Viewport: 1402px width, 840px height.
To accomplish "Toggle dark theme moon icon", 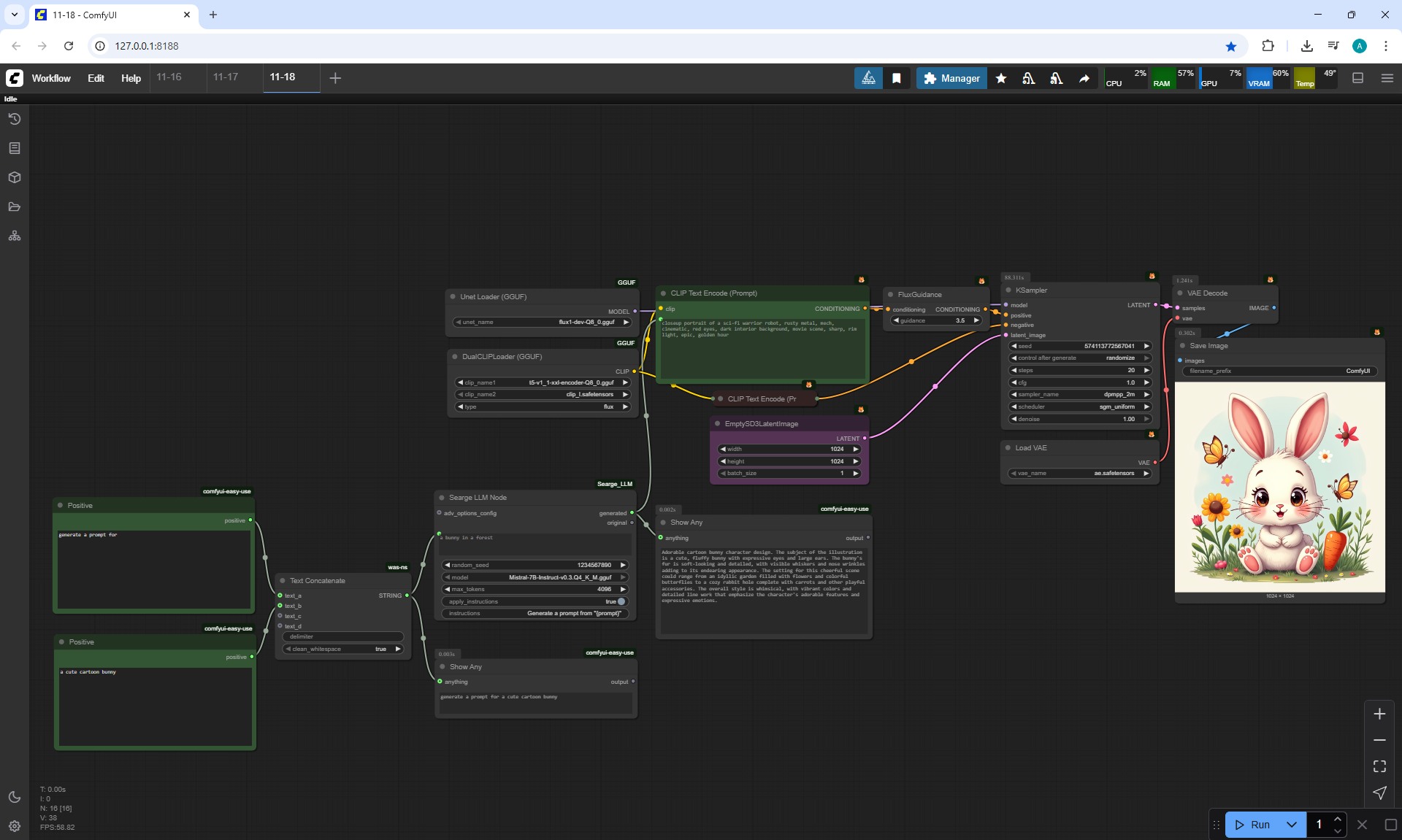I will [x=15, y=797].
